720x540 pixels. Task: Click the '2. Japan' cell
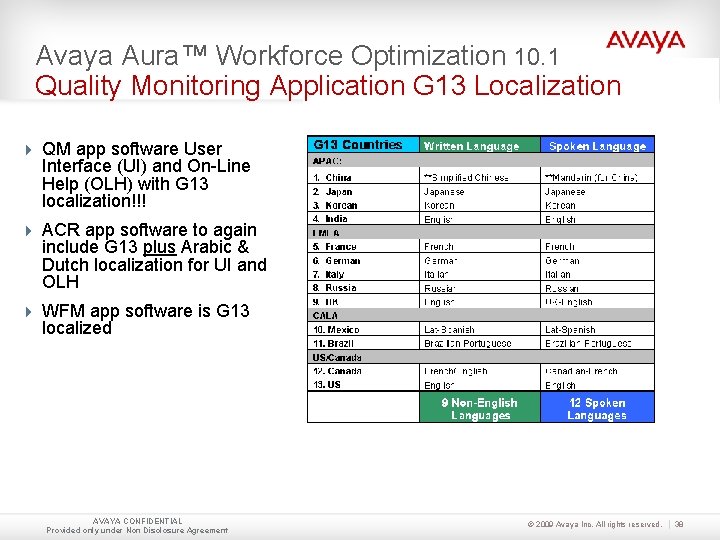click(x=363, y=191)
